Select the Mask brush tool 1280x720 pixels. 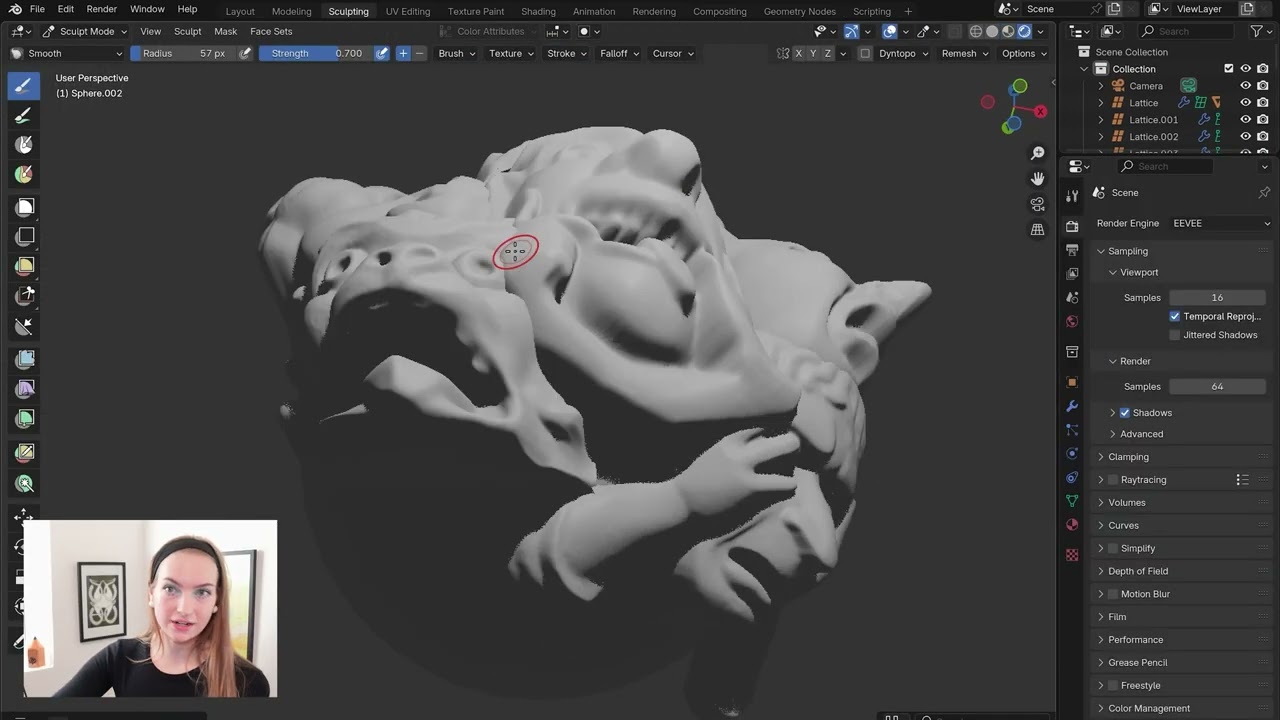24,145
